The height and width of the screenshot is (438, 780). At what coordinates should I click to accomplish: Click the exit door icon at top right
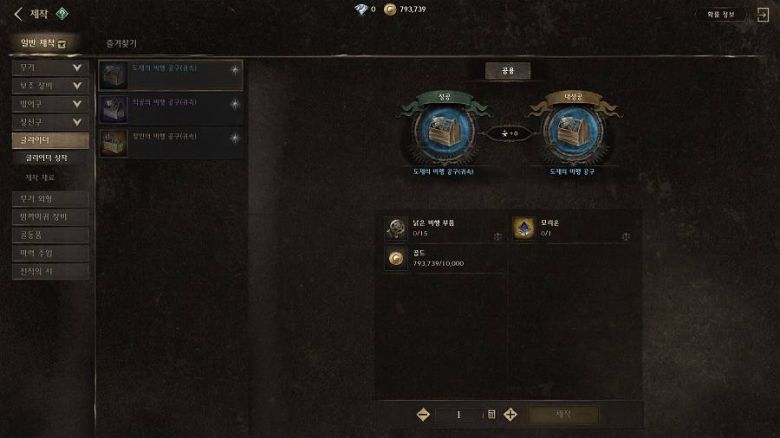click(763, 14)
